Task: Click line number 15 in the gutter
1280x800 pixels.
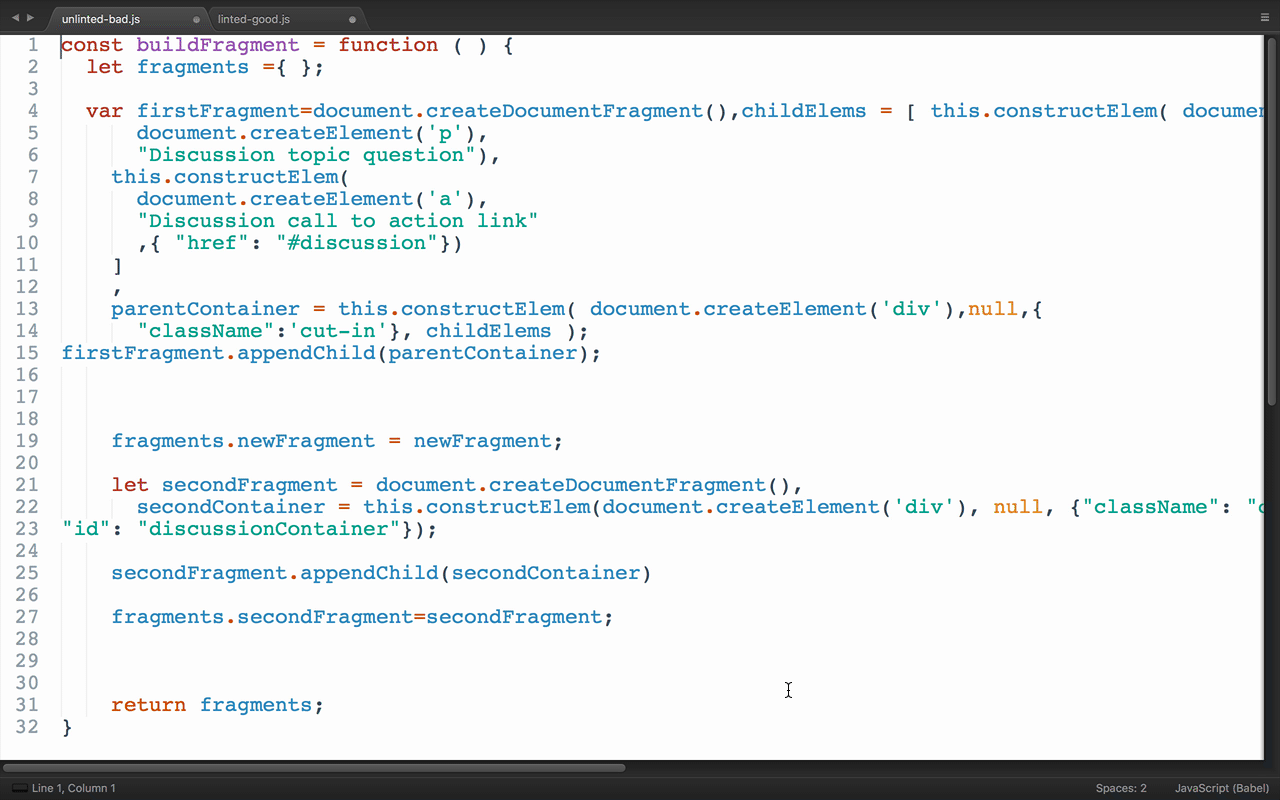Action: (28, 353)
